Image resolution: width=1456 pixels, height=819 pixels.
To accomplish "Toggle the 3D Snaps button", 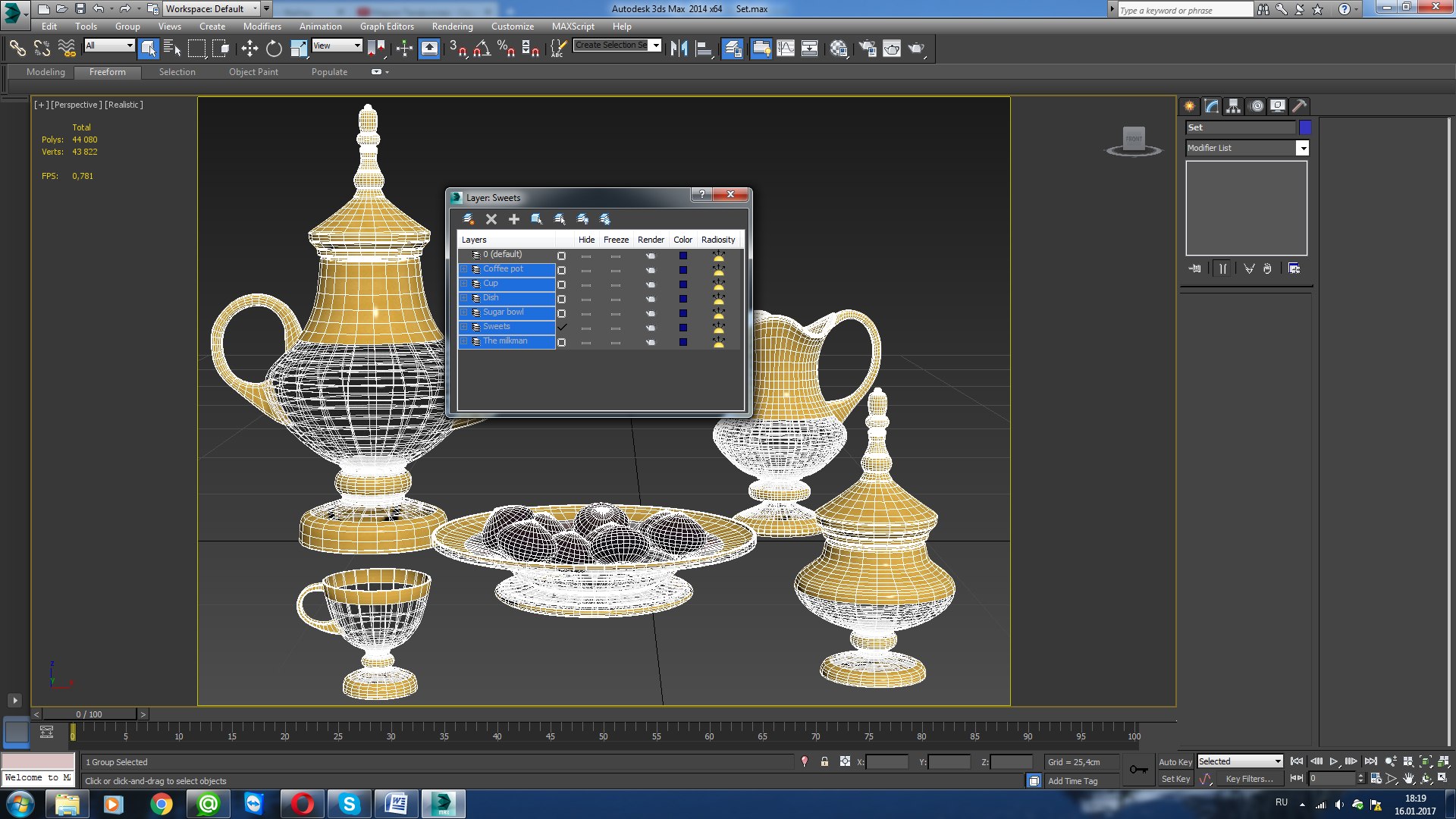I will pyautogui.click(x=457, y=49).
